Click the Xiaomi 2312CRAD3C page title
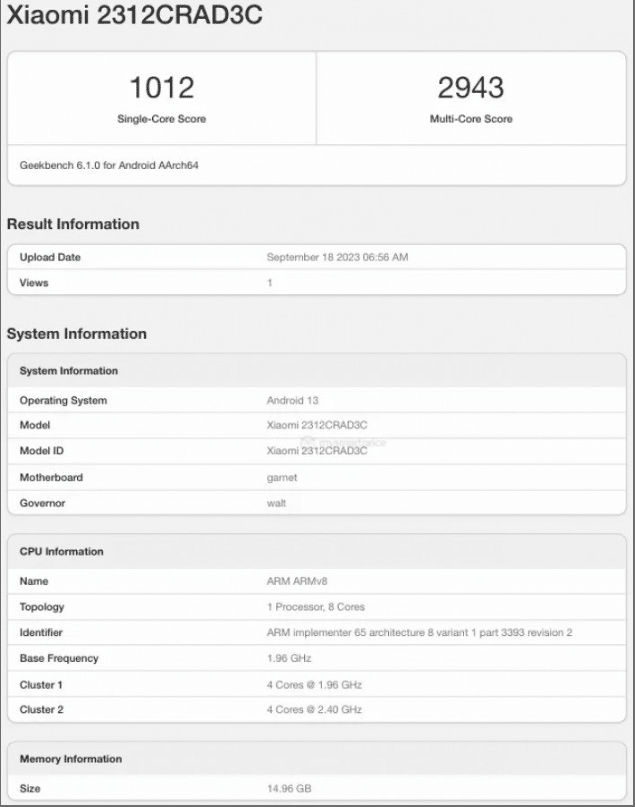 click(x=134, y=14)
